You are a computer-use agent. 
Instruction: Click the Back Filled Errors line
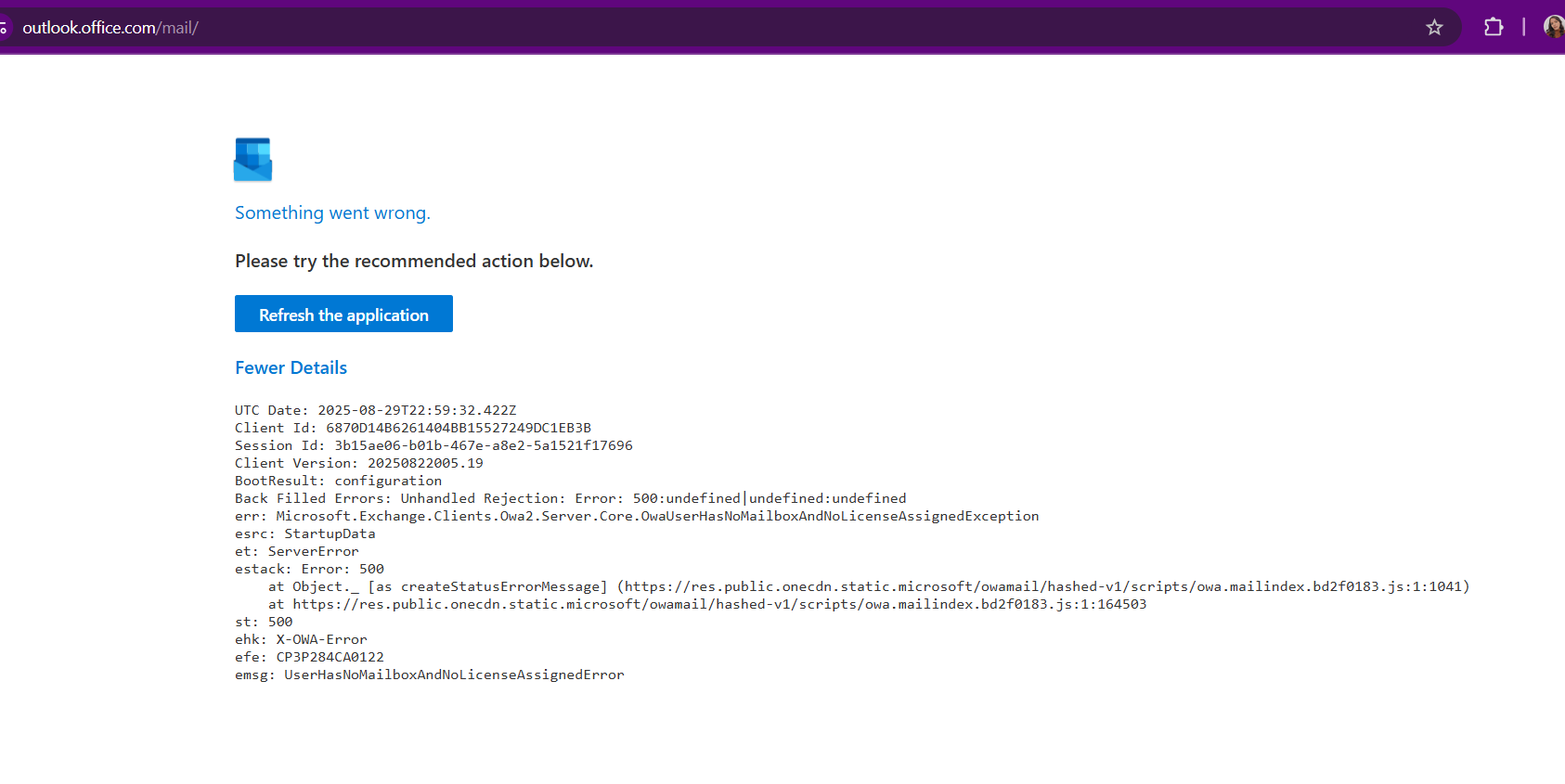point(571,498)
